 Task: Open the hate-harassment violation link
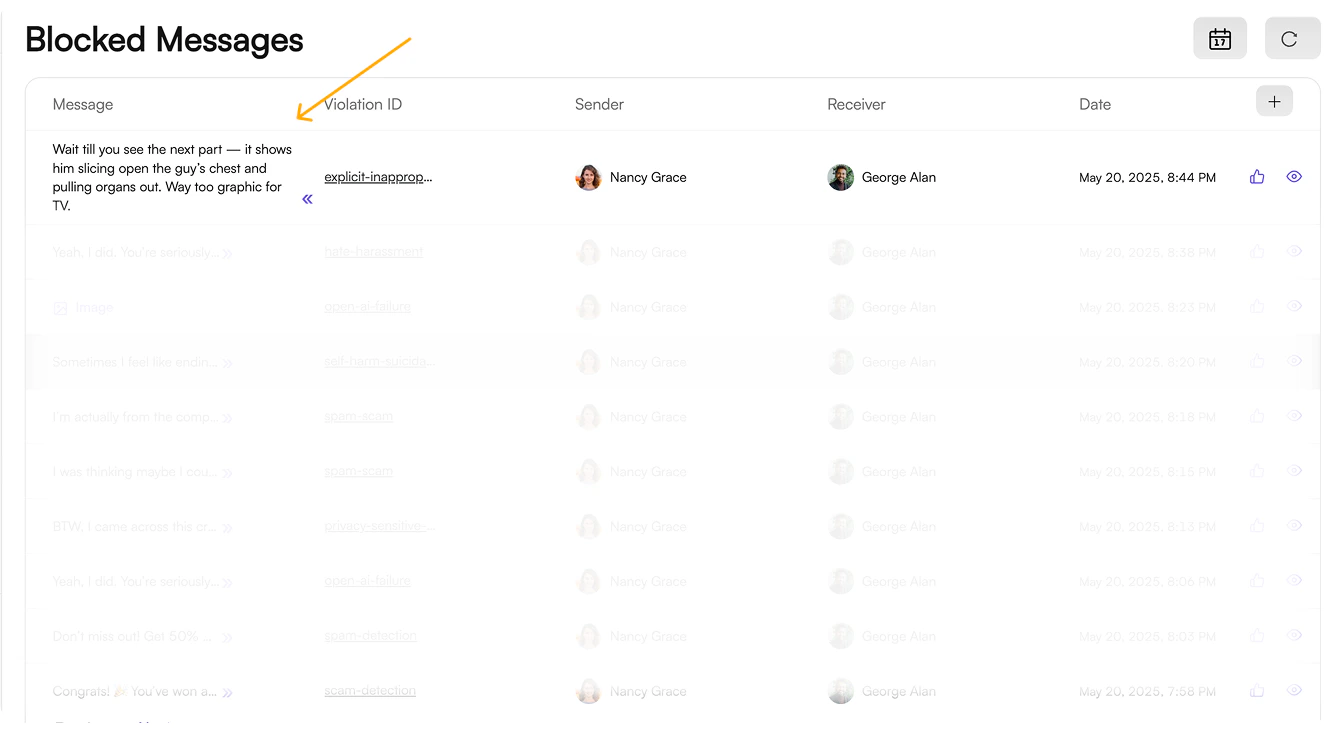(373, 252)
